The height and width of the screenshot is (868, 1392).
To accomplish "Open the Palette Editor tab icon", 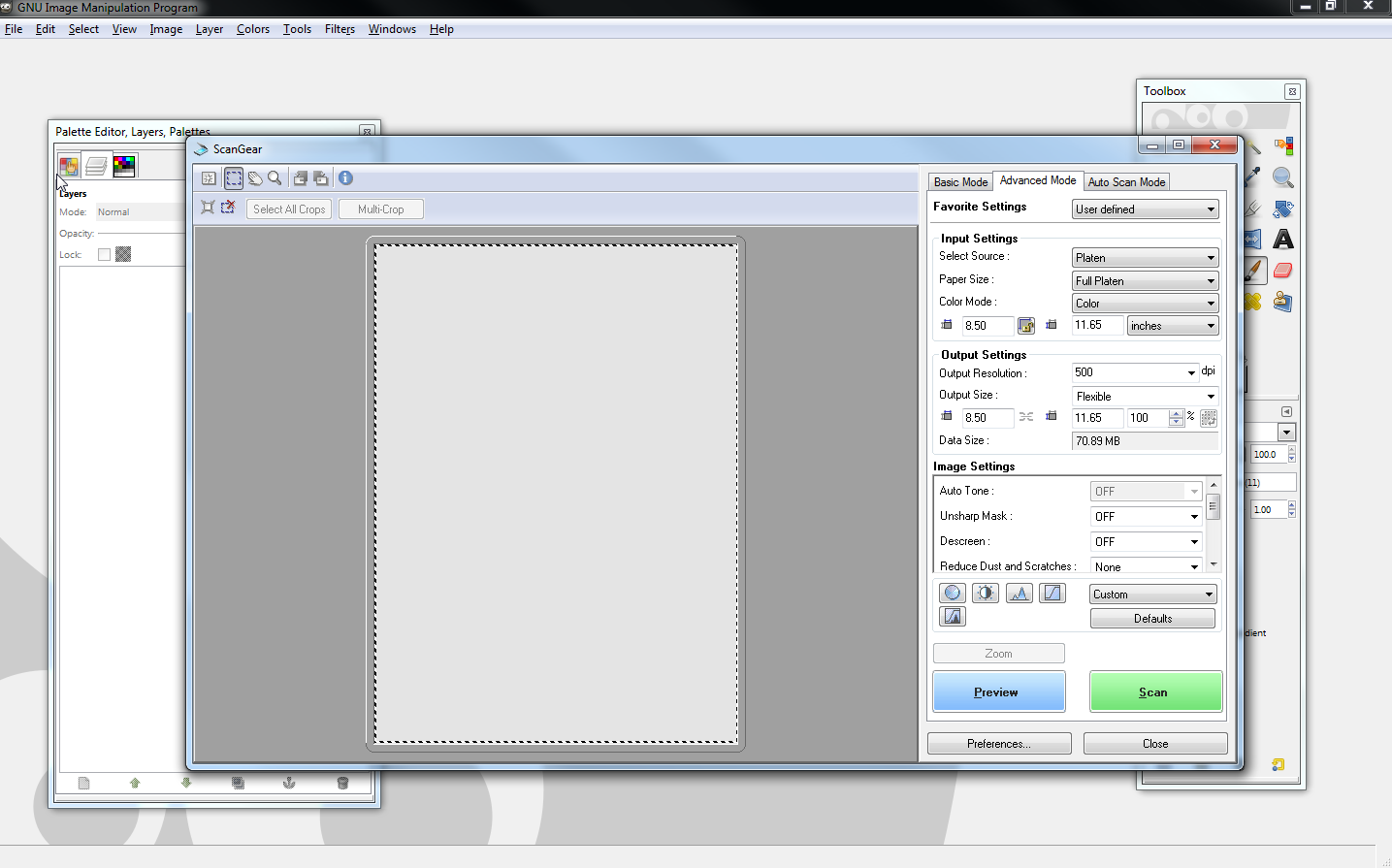I will [69, 166].
